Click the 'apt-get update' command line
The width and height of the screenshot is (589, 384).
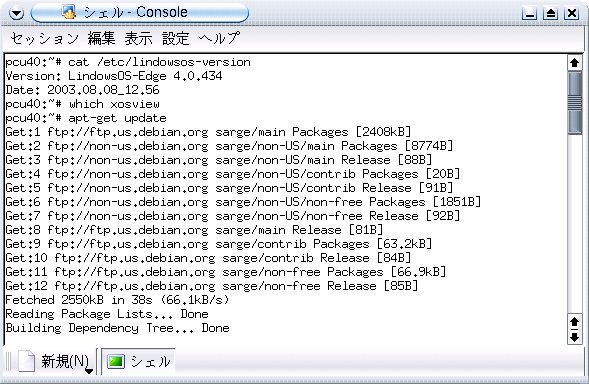tap(86, 118)
